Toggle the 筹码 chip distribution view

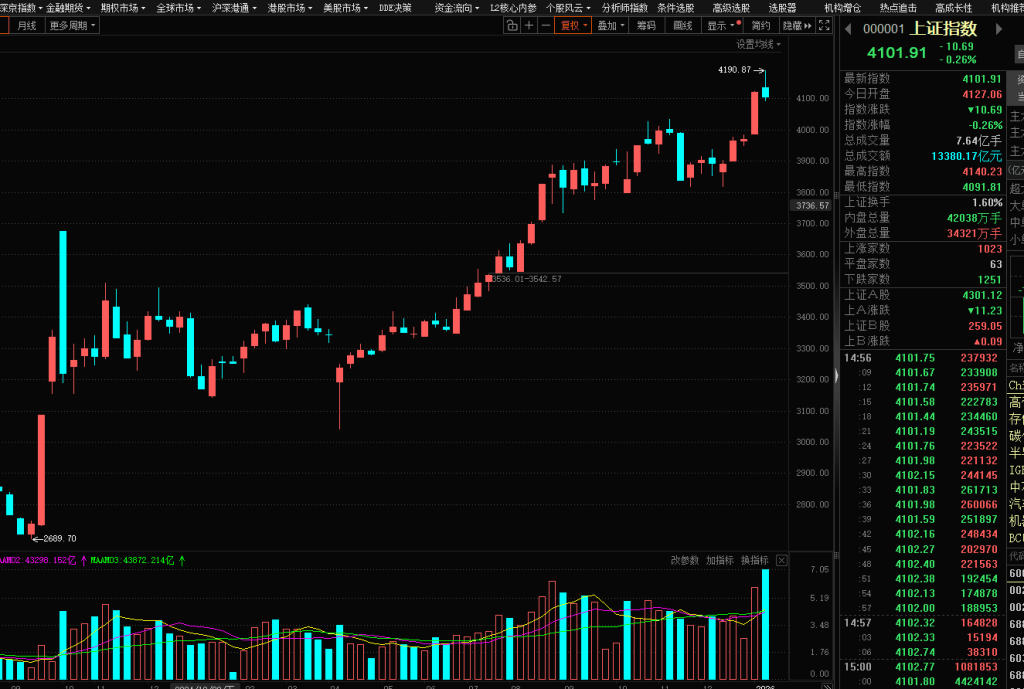[647, 26]
